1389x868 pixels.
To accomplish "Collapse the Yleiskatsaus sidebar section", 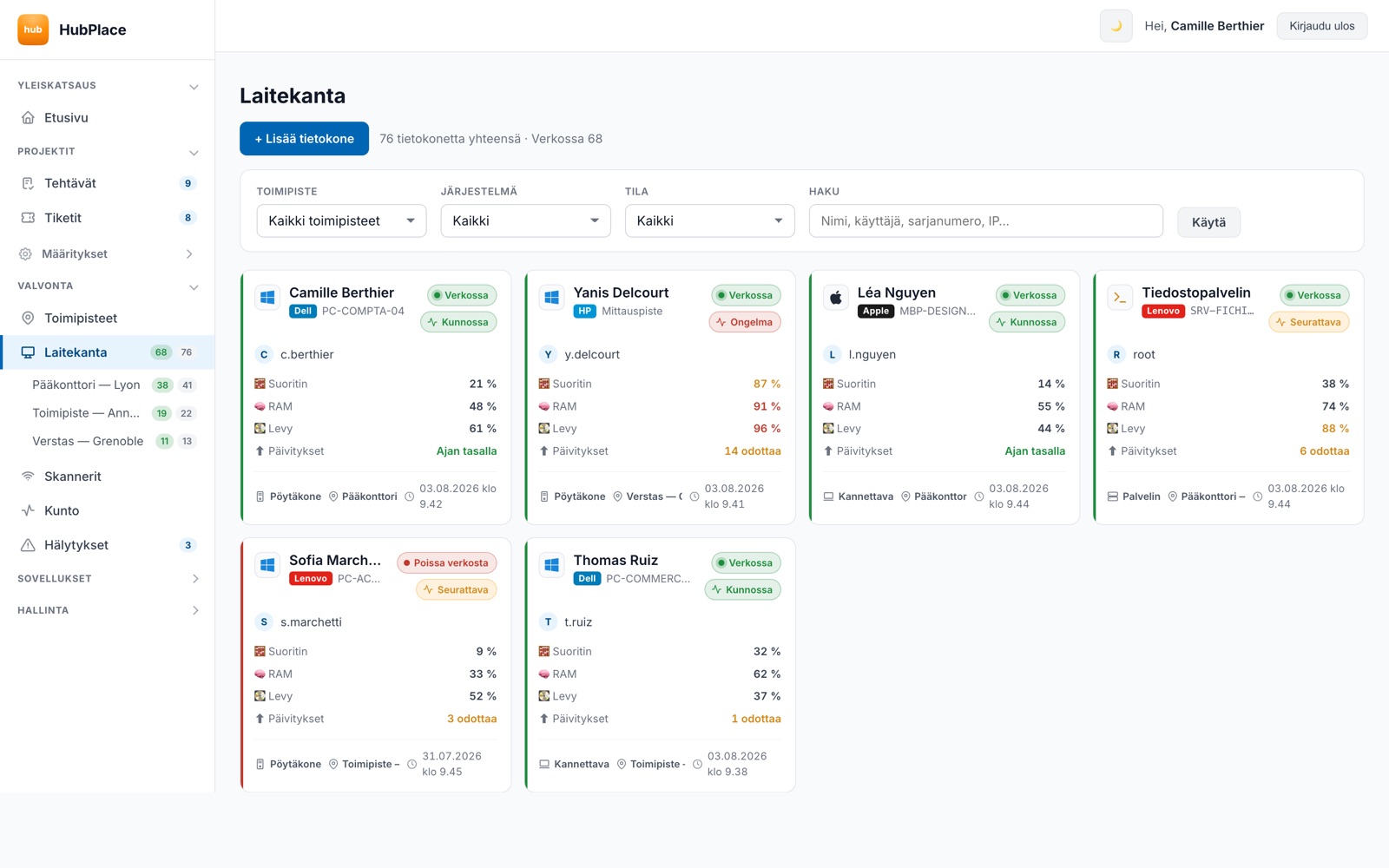I will (194, 86).
